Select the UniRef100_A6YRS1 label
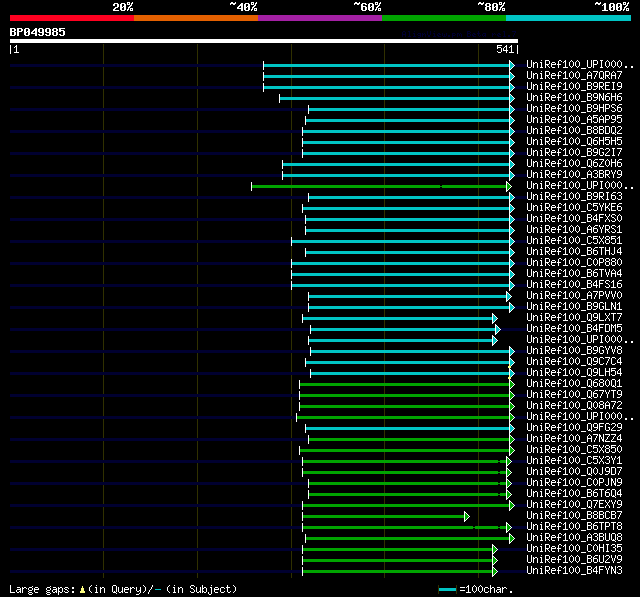Image resolution: width=640 pixels, height=597 pixels. [x=574, y=230]
